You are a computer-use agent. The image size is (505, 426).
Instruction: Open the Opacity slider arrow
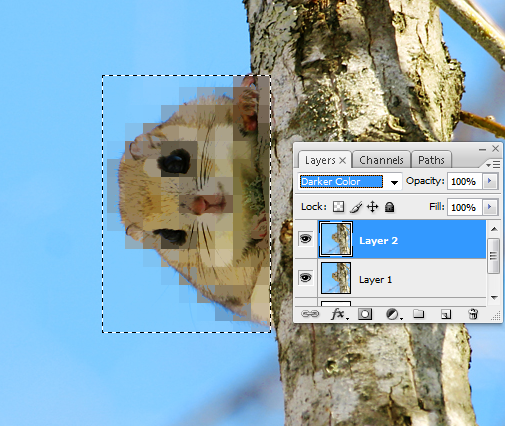tap(490, 181)
